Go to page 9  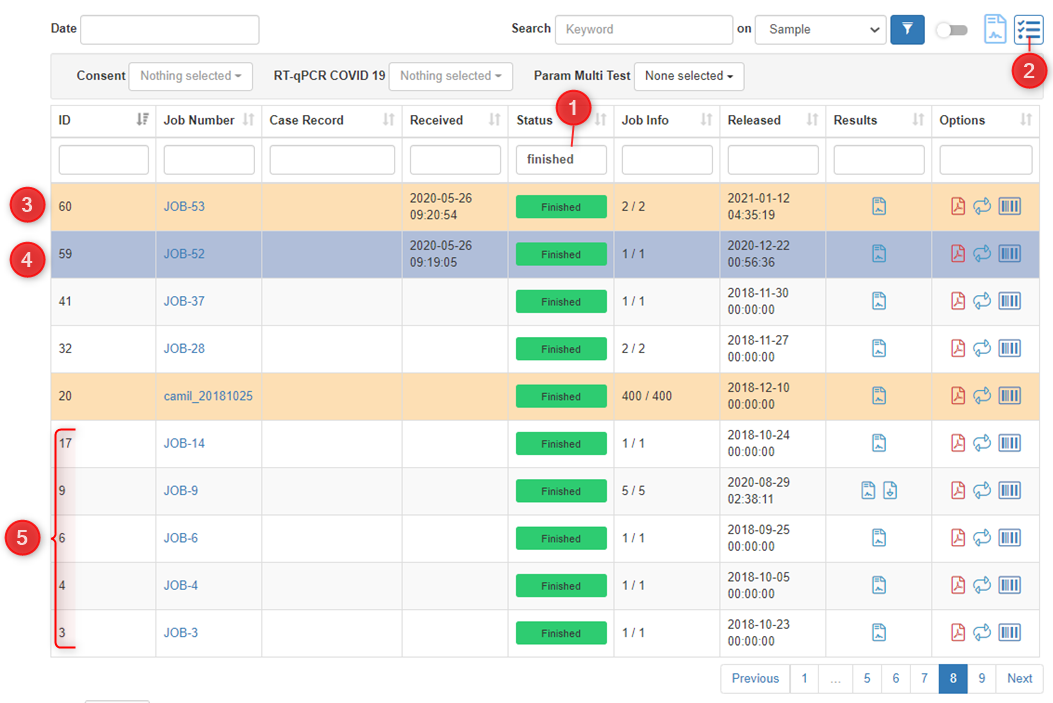(982, 678)
